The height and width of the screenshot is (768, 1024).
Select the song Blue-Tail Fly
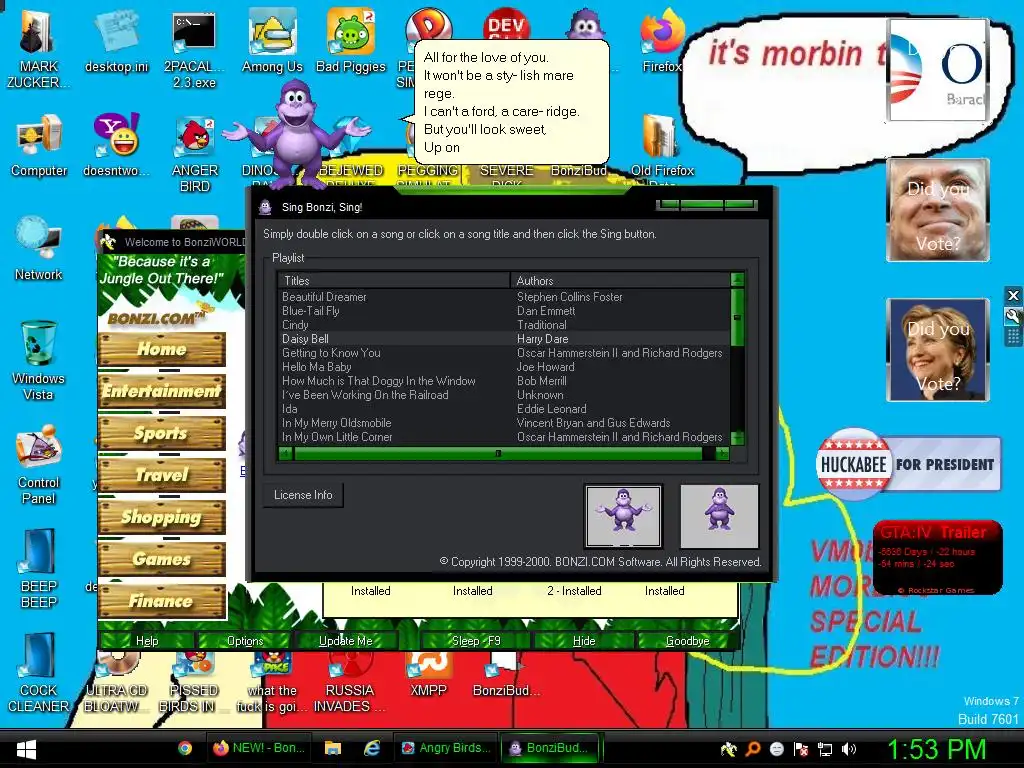[x=504, y=311]
